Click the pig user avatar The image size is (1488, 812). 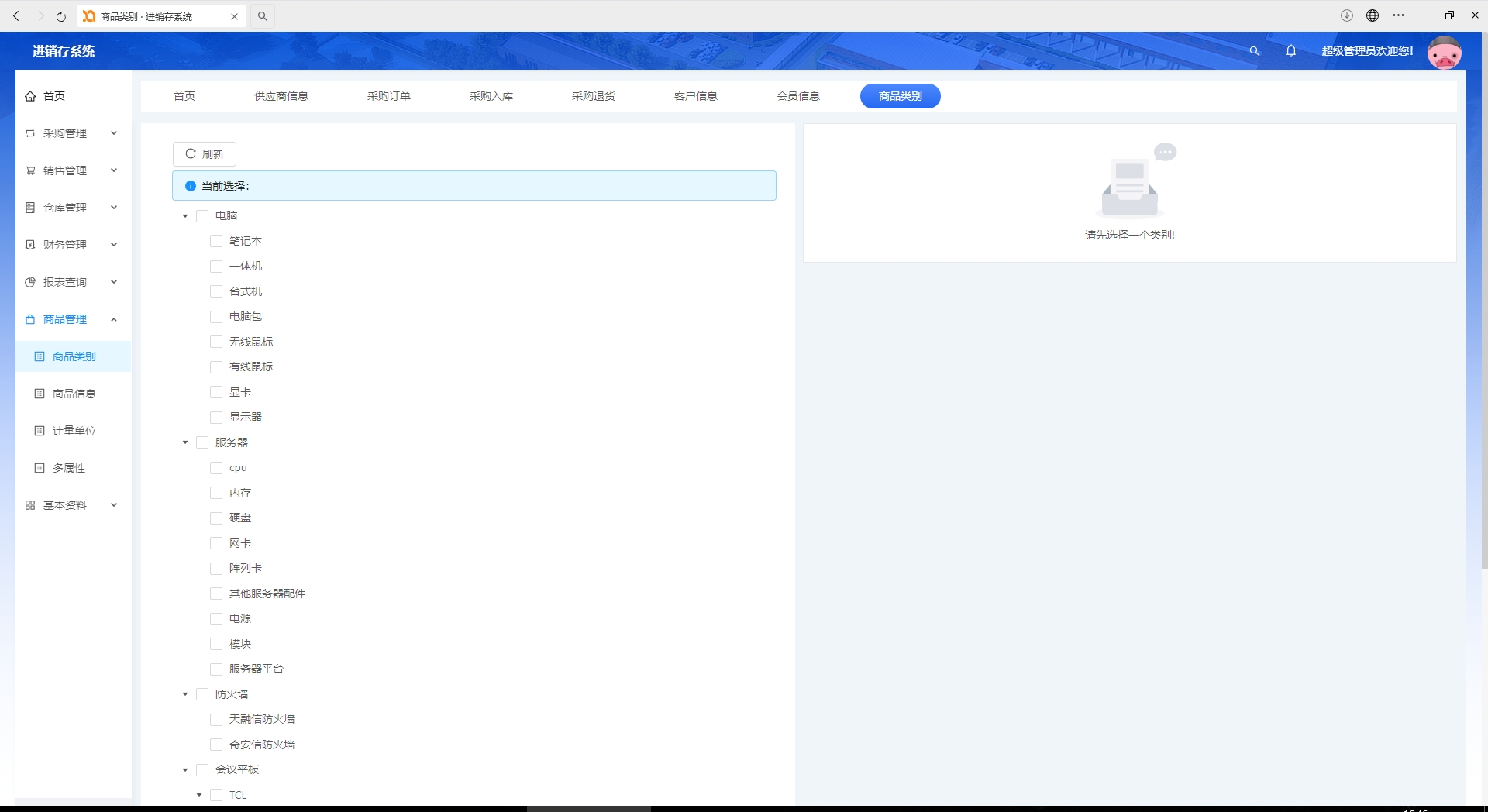pos(1445,52)
